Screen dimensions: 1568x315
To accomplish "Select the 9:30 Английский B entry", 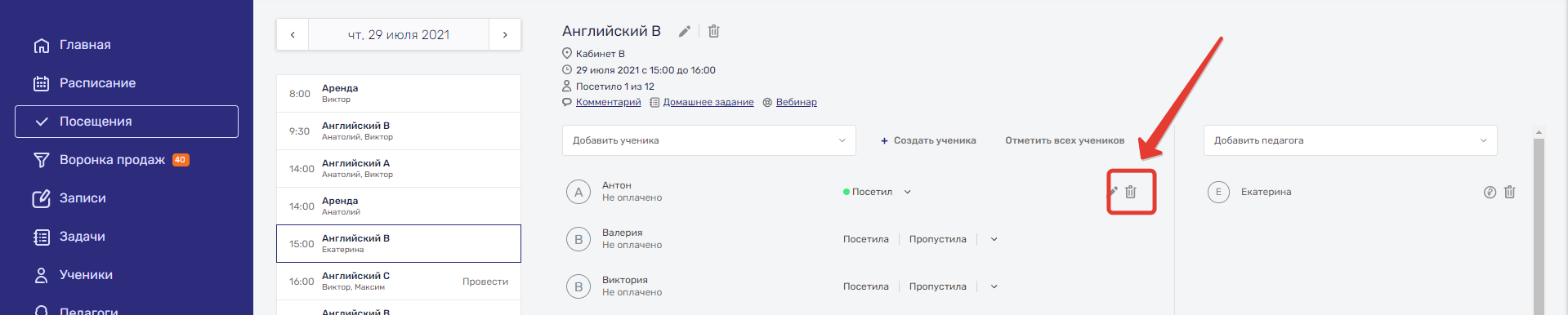I will click(399, 131).
